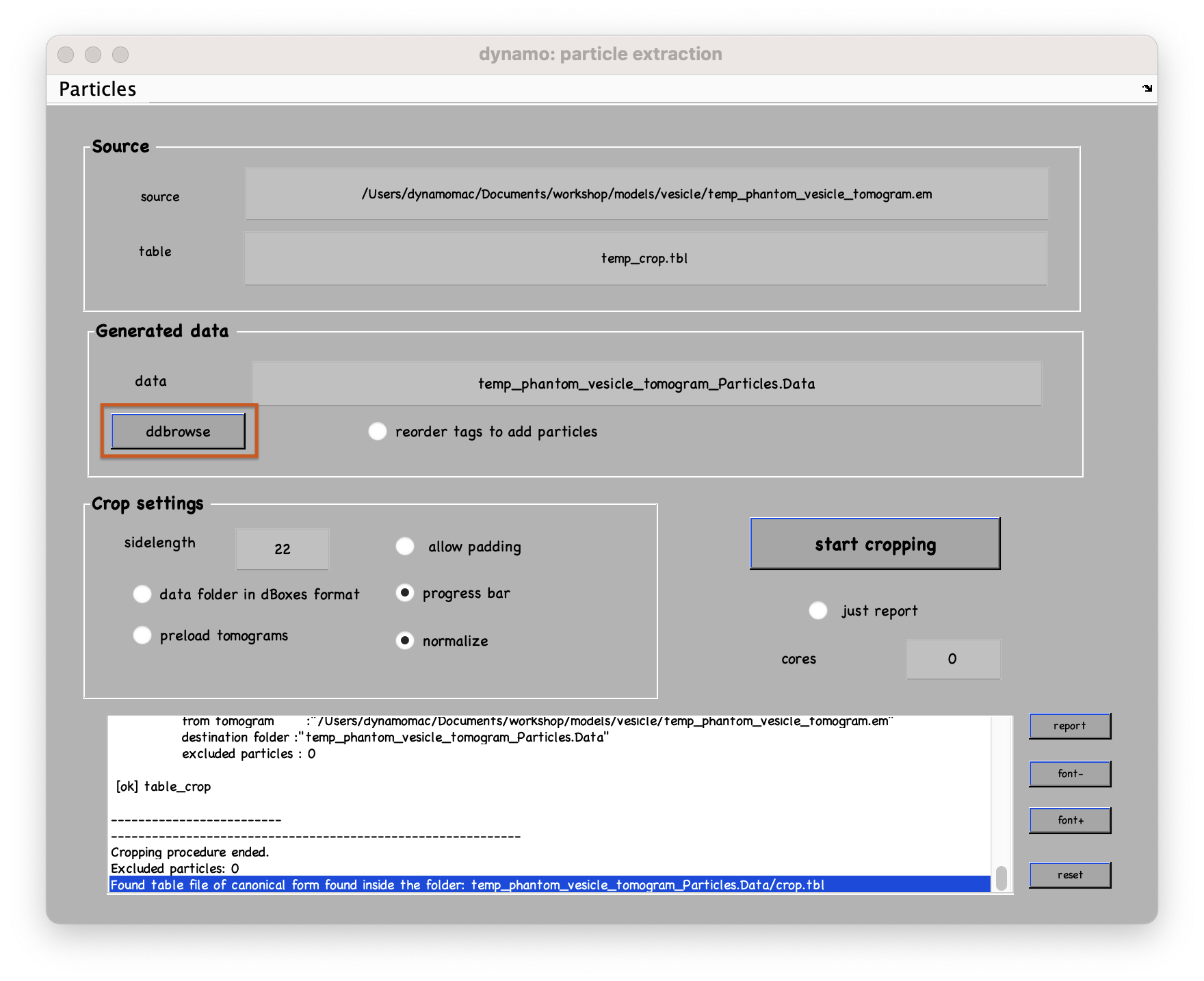
Task: Select the just report option
Action: 818,611
